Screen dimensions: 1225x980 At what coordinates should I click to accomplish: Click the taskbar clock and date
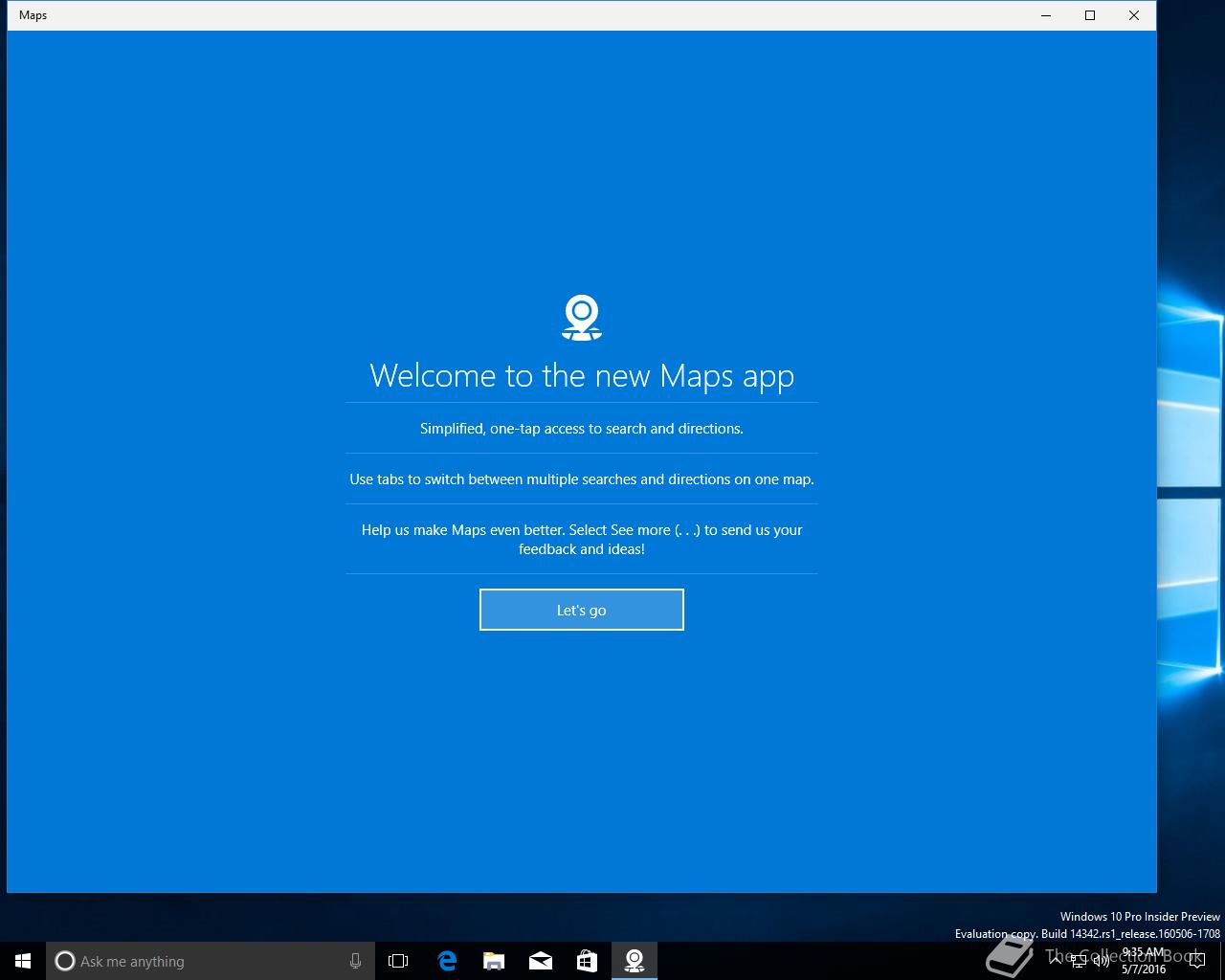(1144, 961)
